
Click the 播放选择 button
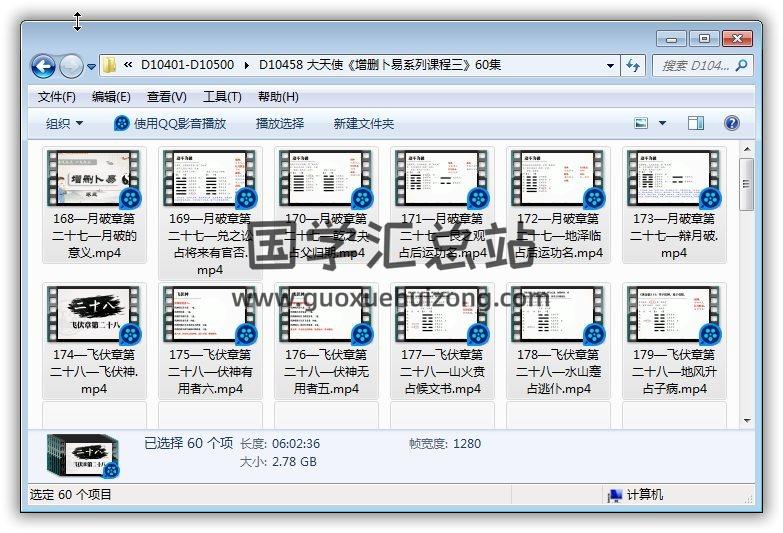click(279, 123)
